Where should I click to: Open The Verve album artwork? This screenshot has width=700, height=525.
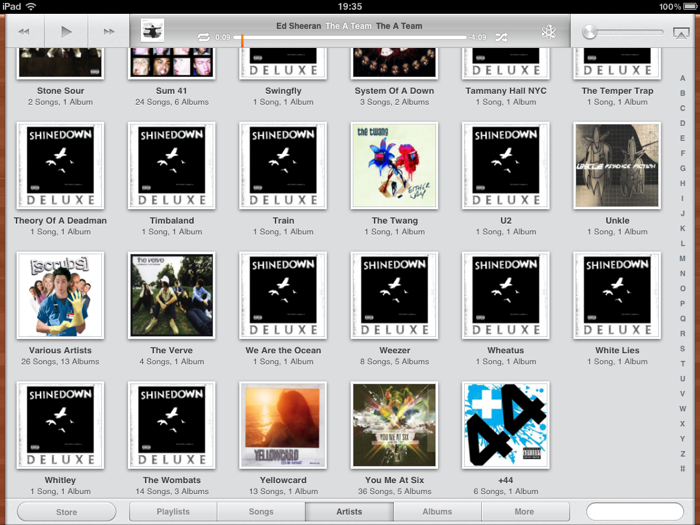(171, 296)
